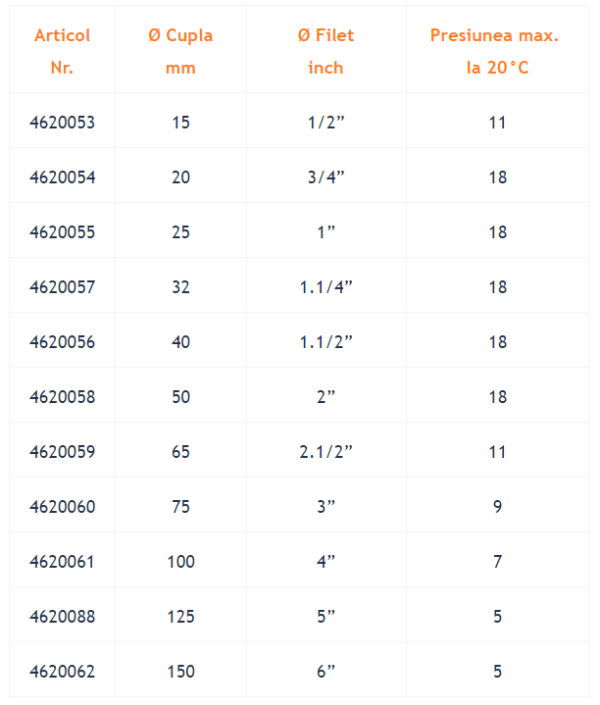
Task: Select article number 4620057
Action: click(x=62, y=287)
